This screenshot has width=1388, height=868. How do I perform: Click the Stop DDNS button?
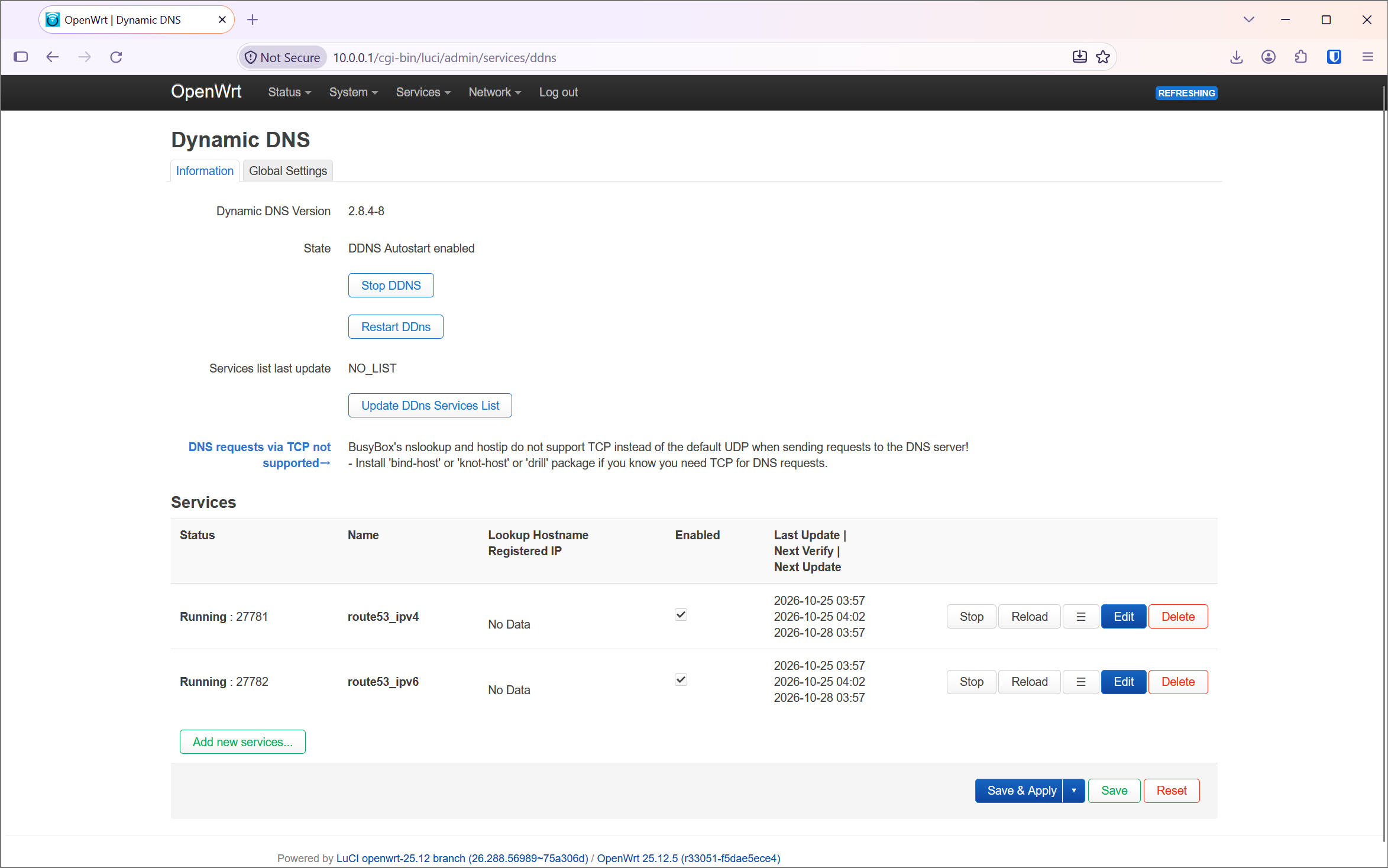click(x=391, y=286)
